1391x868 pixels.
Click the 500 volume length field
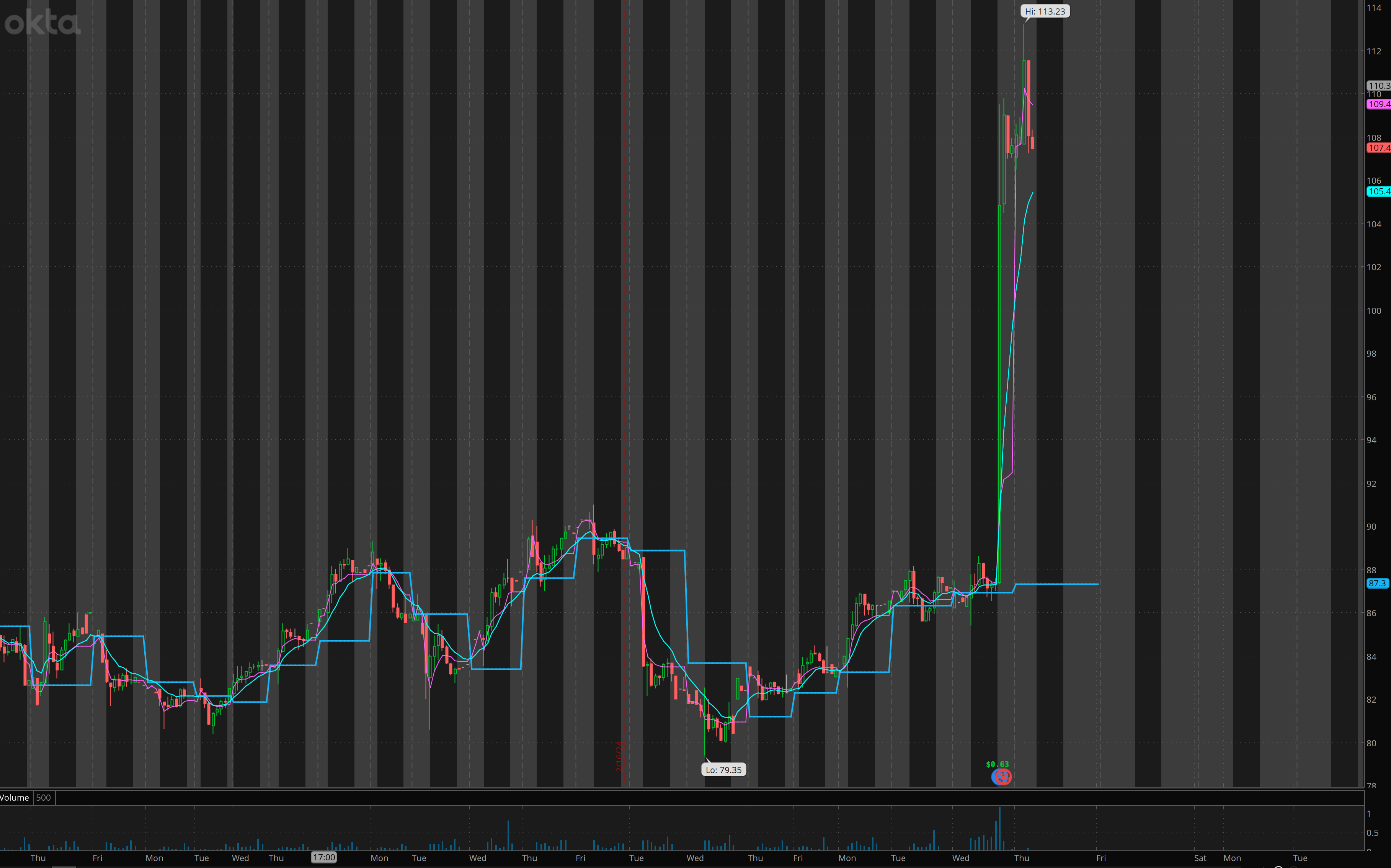point(44,798)
